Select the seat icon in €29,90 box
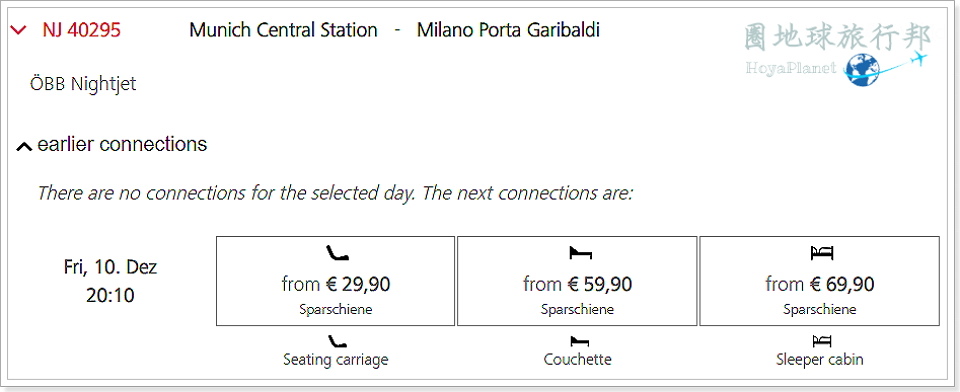Image resolution: width=960 pixels, height=392 pixels. [x=336, y=252]
